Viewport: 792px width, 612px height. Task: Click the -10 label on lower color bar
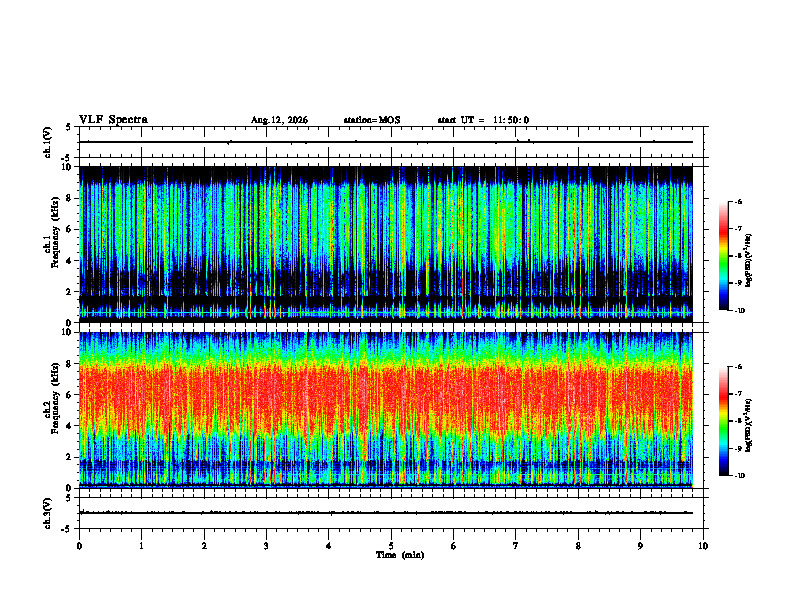pos(739,476)
